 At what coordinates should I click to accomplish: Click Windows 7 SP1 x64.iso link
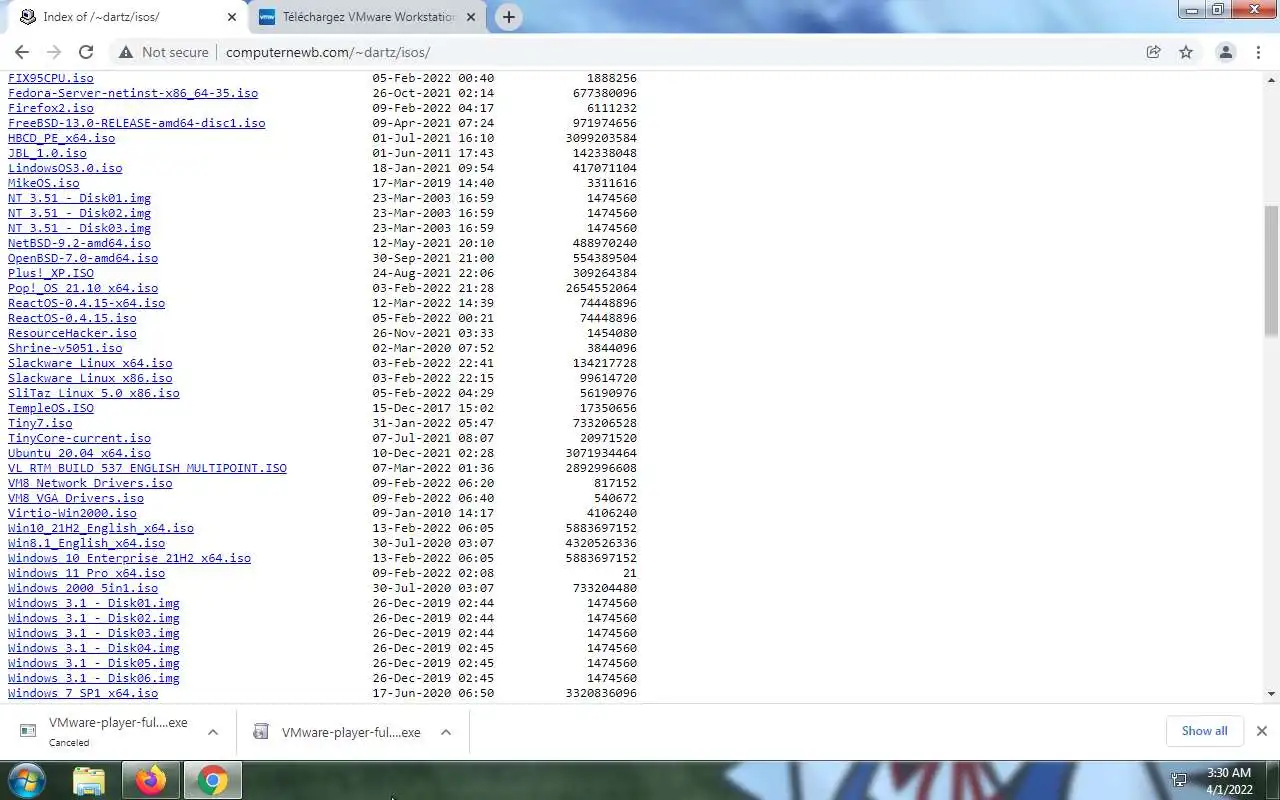pyautogui.click(x=83, y=693)
